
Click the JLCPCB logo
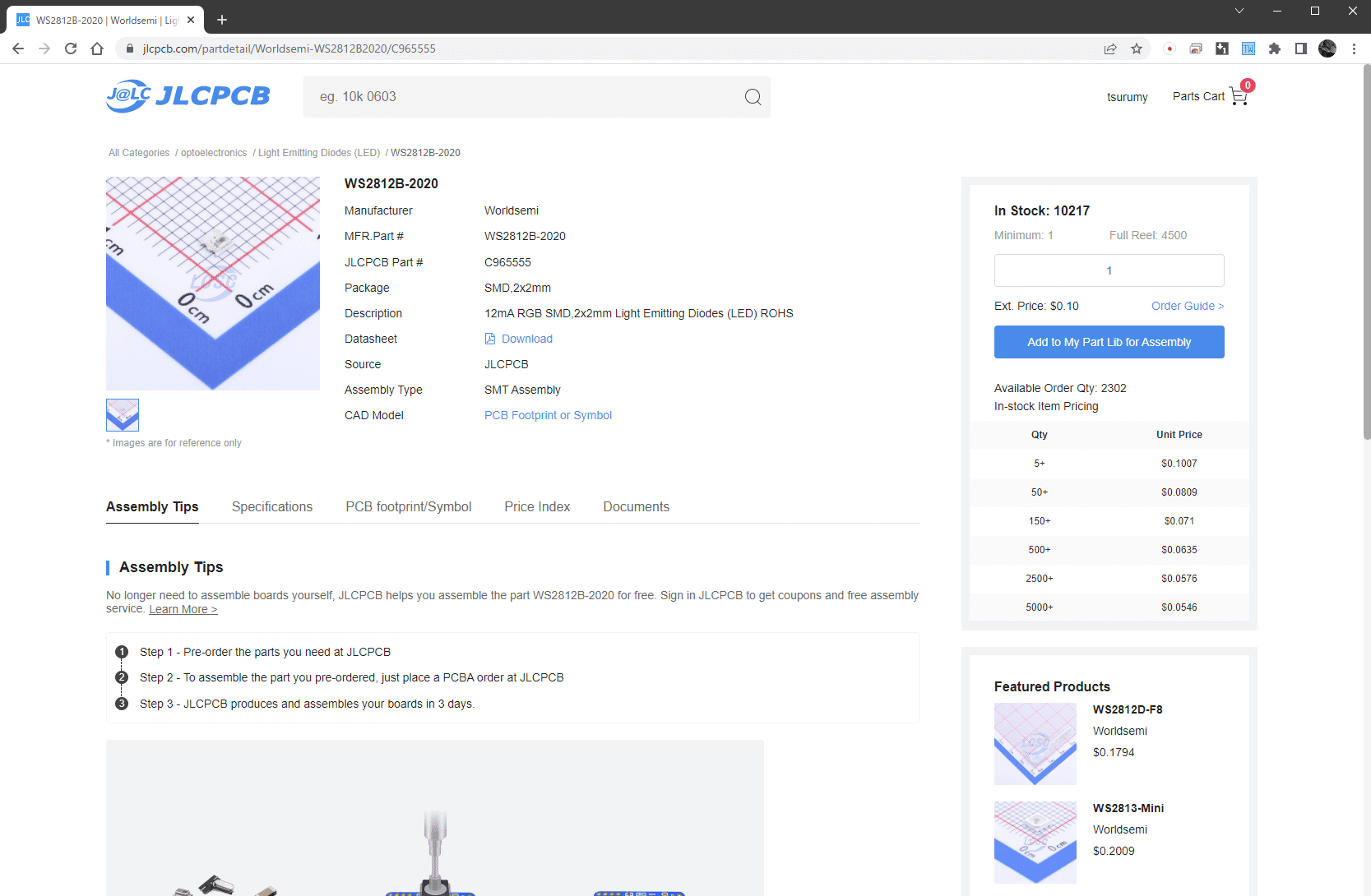188,96
